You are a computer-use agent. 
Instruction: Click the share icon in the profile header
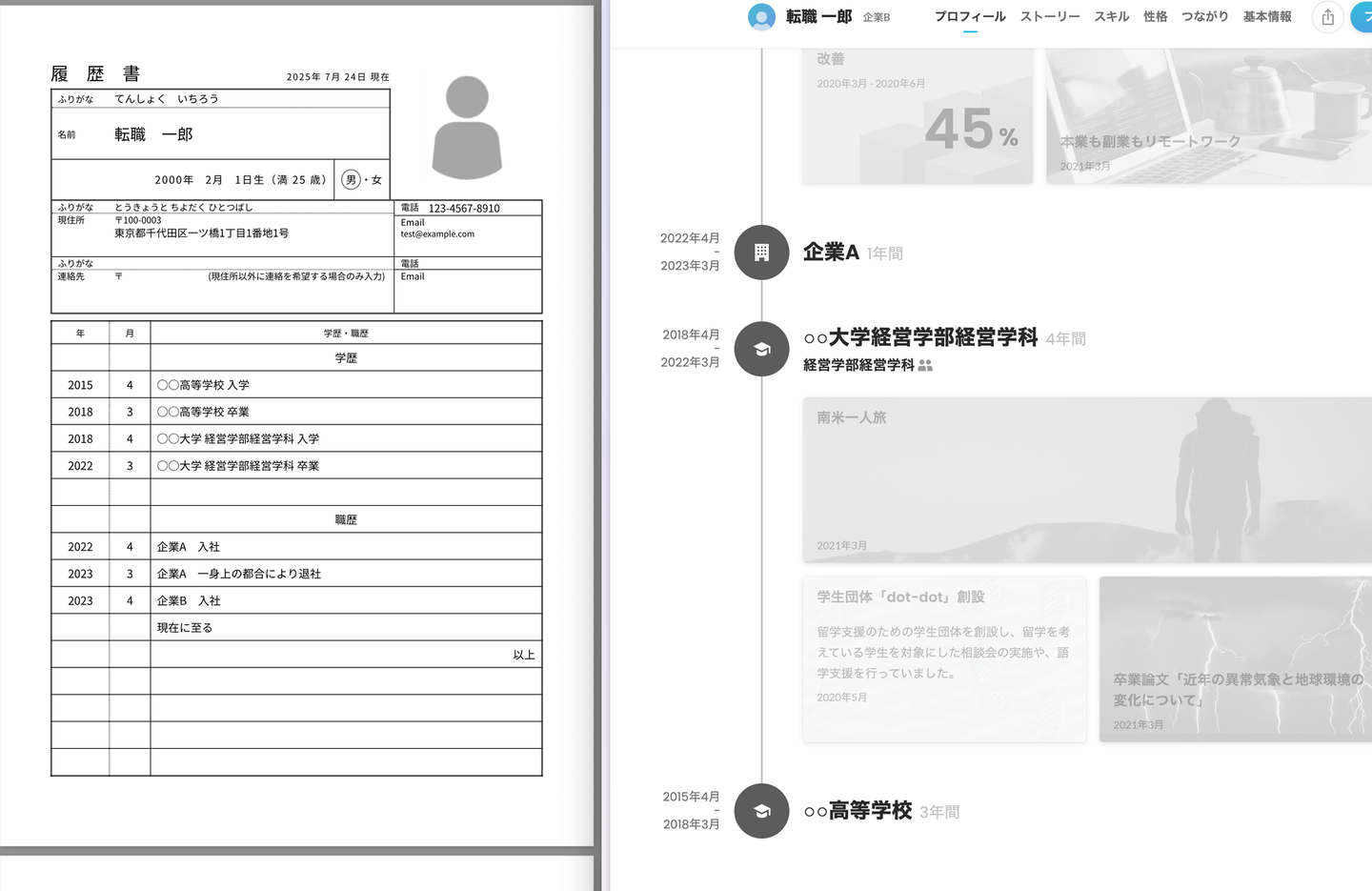(1328, 17)
